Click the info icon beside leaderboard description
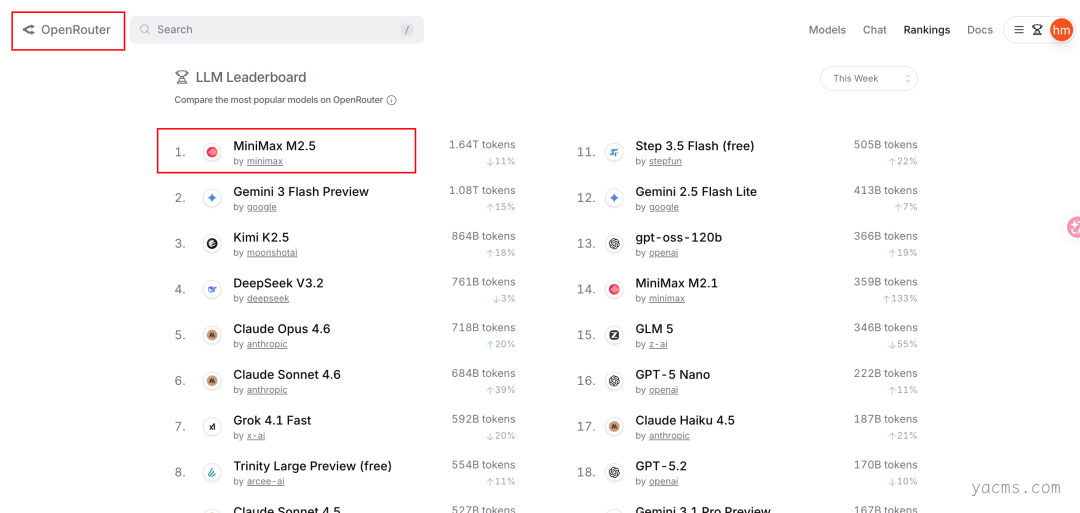The width and height of the screenshot is (1080, 513). click(x=392, y=100)
